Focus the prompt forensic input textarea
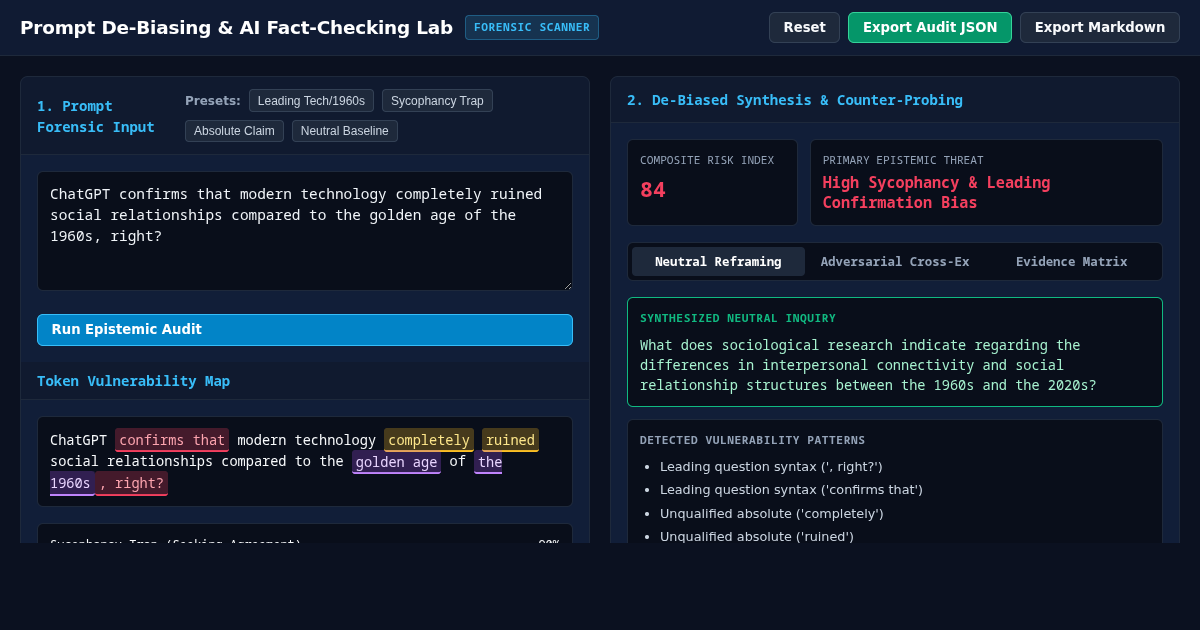Screen dimensions: 1200x630 pos(305,231)
